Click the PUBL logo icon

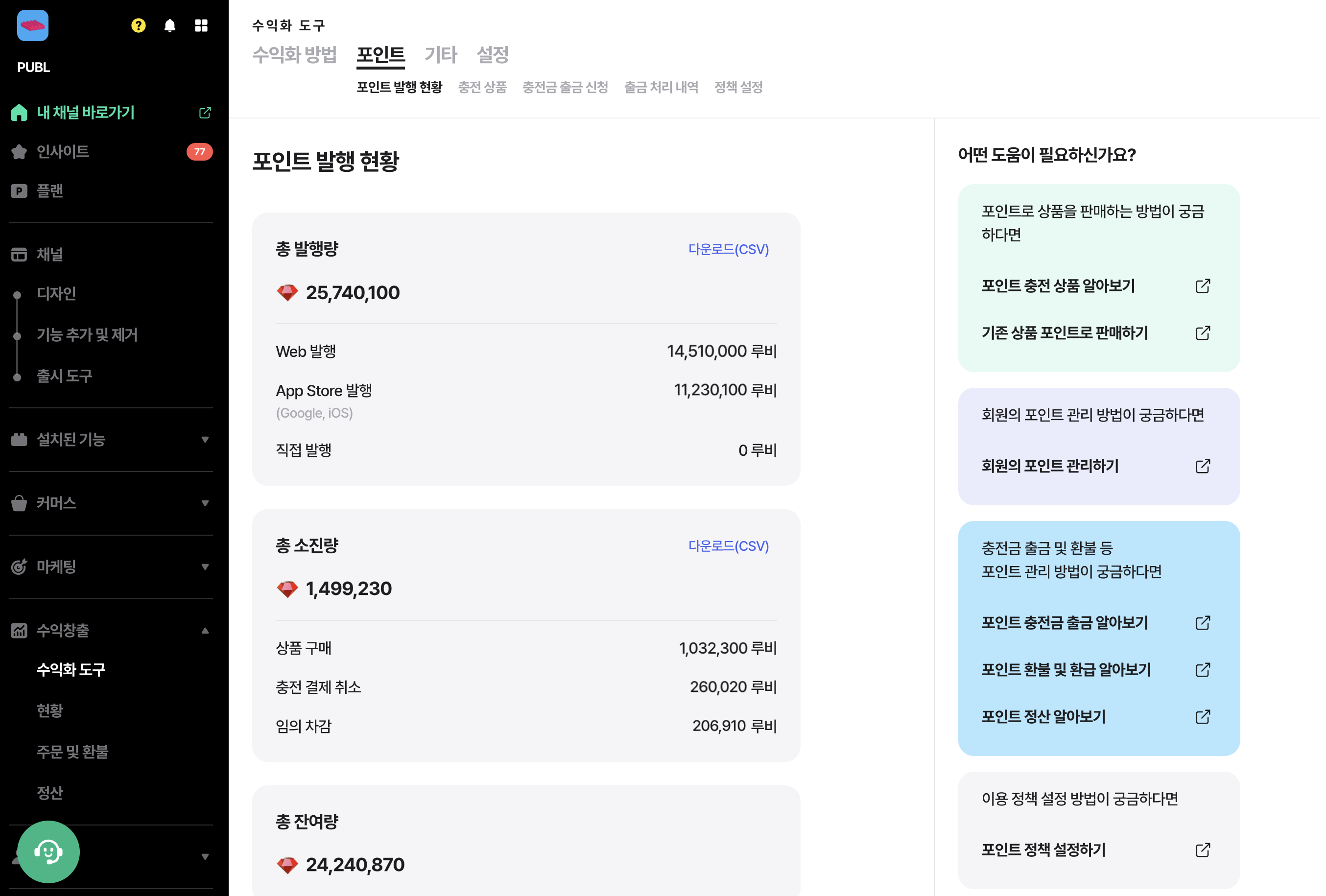[x=32, y=25]
